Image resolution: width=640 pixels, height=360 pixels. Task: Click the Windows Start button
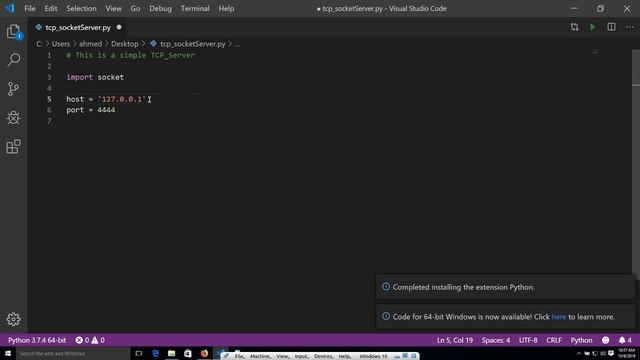click(x=8, y=353)
